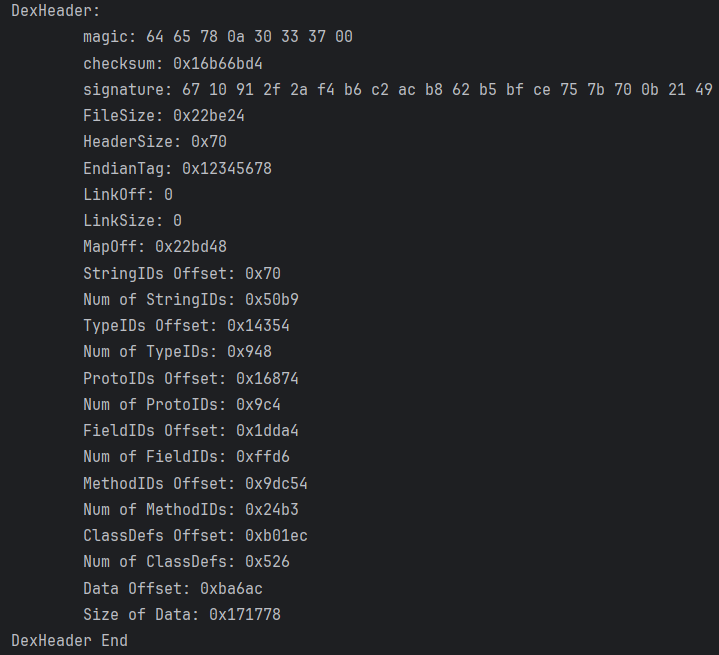Click the "Num of TypeIDs" line

pos(177,351)
